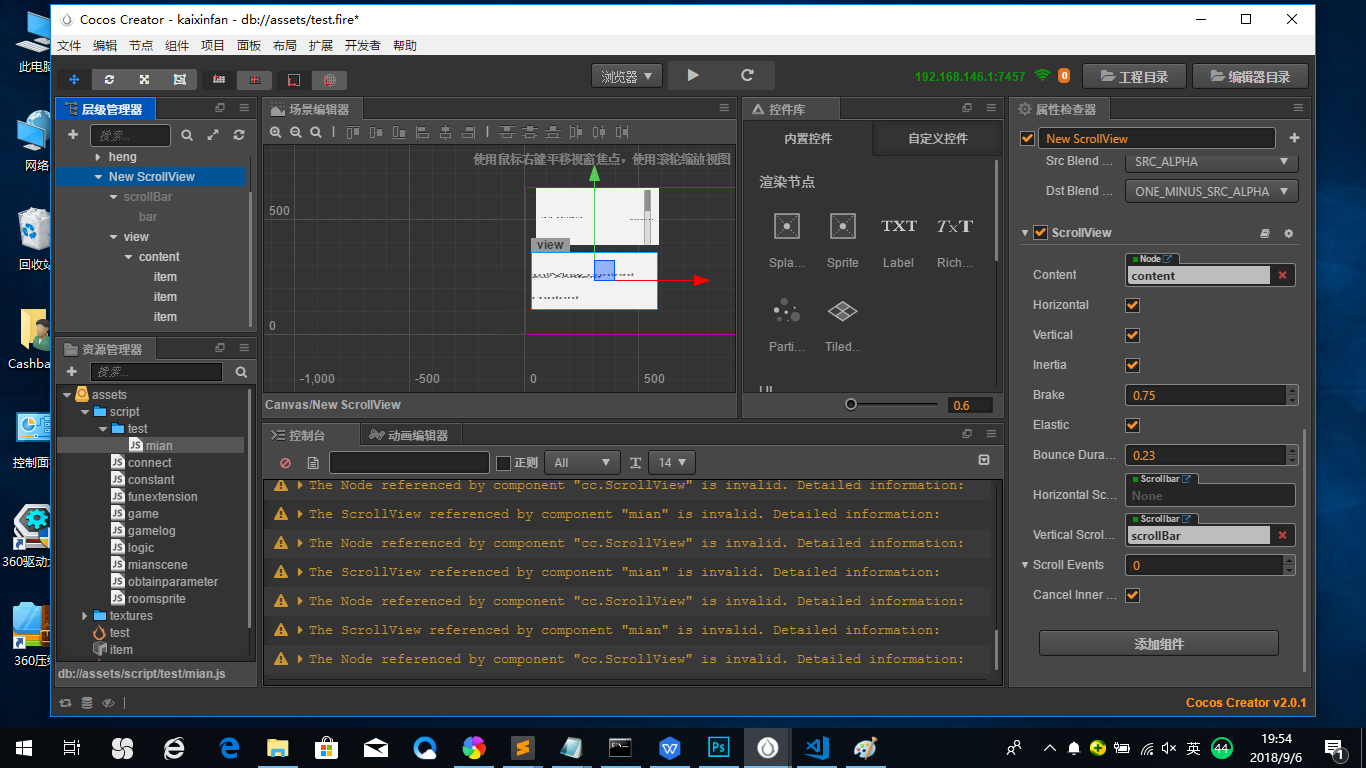Click the hierarchy search input field
The image size is (1366, 768).
coord(130,135)
